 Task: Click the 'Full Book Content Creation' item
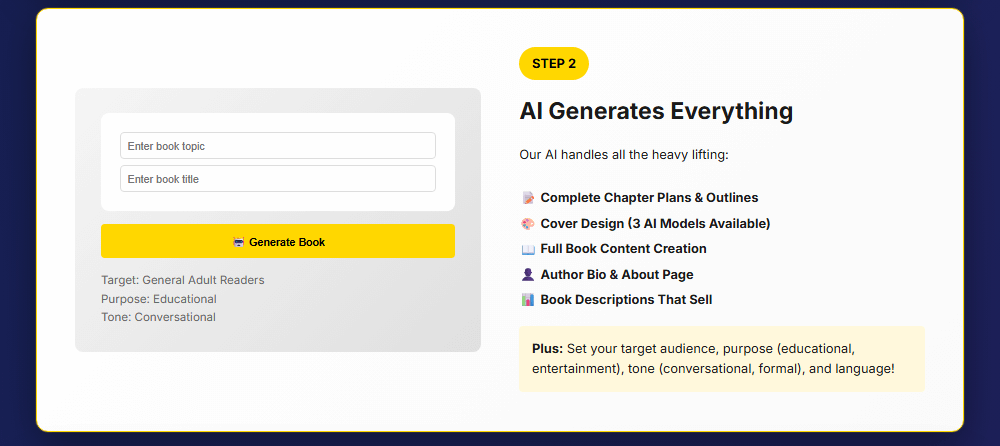623,249
